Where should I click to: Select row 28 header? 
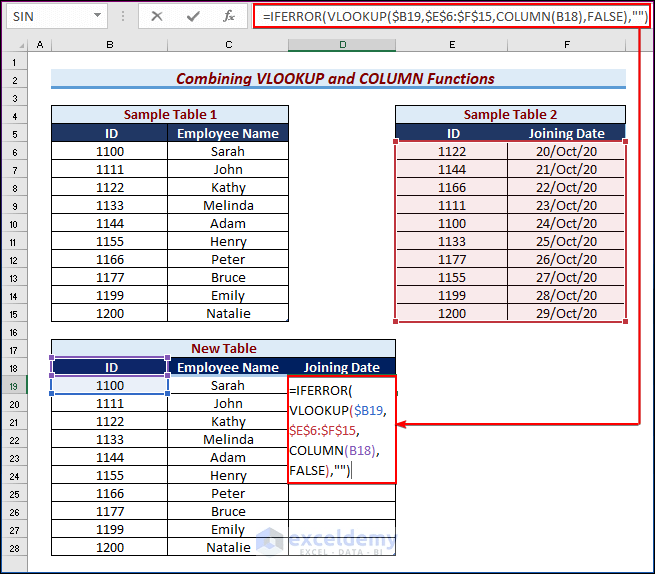point(15,548)
